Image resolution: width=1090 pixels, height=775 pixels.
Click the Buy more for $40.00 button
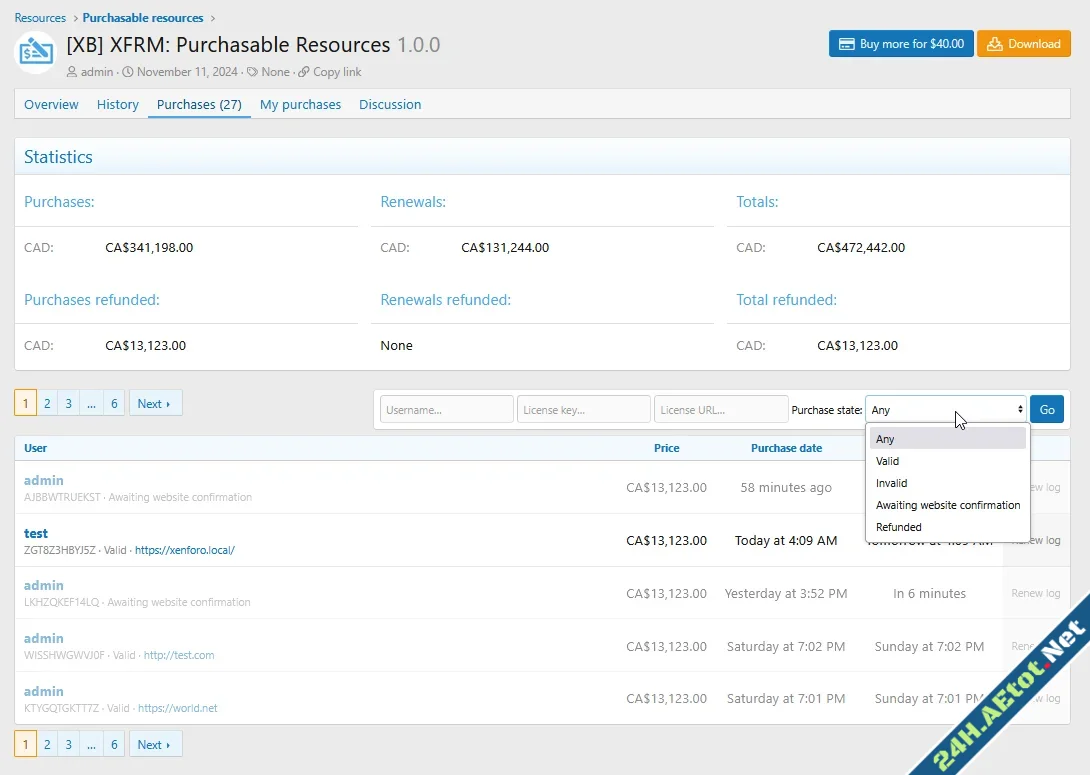tap(900, 43)
